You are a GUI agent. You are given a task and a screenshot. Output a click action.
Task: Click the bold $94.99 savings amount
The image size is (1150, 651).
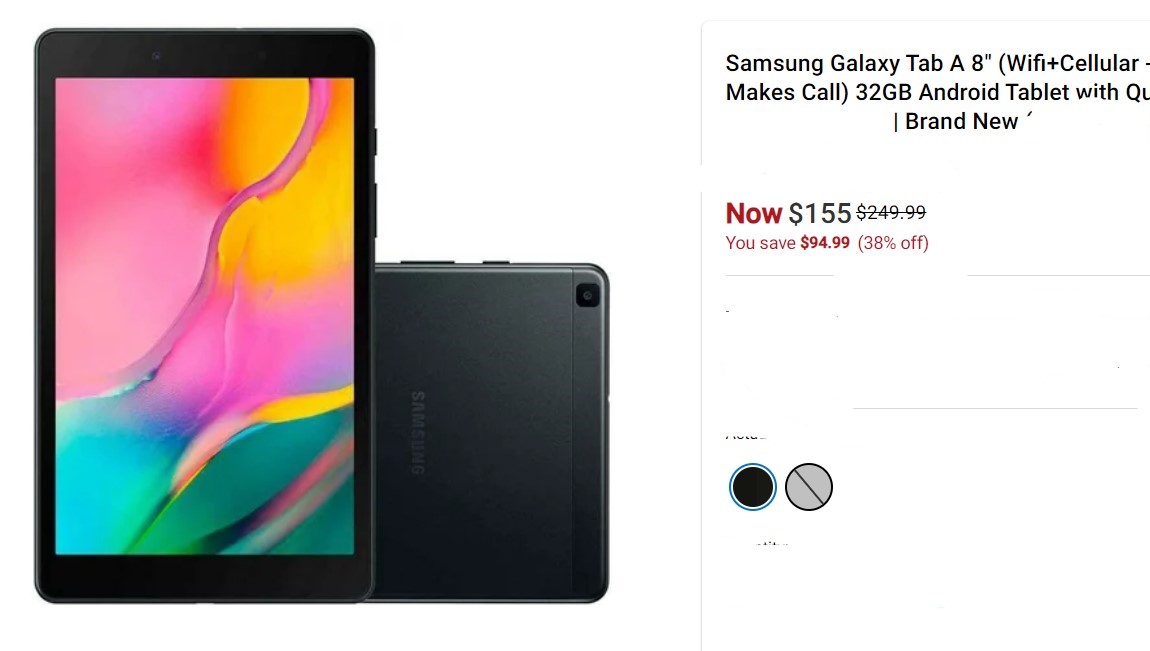pyautogui.click(x=825, y=243)
